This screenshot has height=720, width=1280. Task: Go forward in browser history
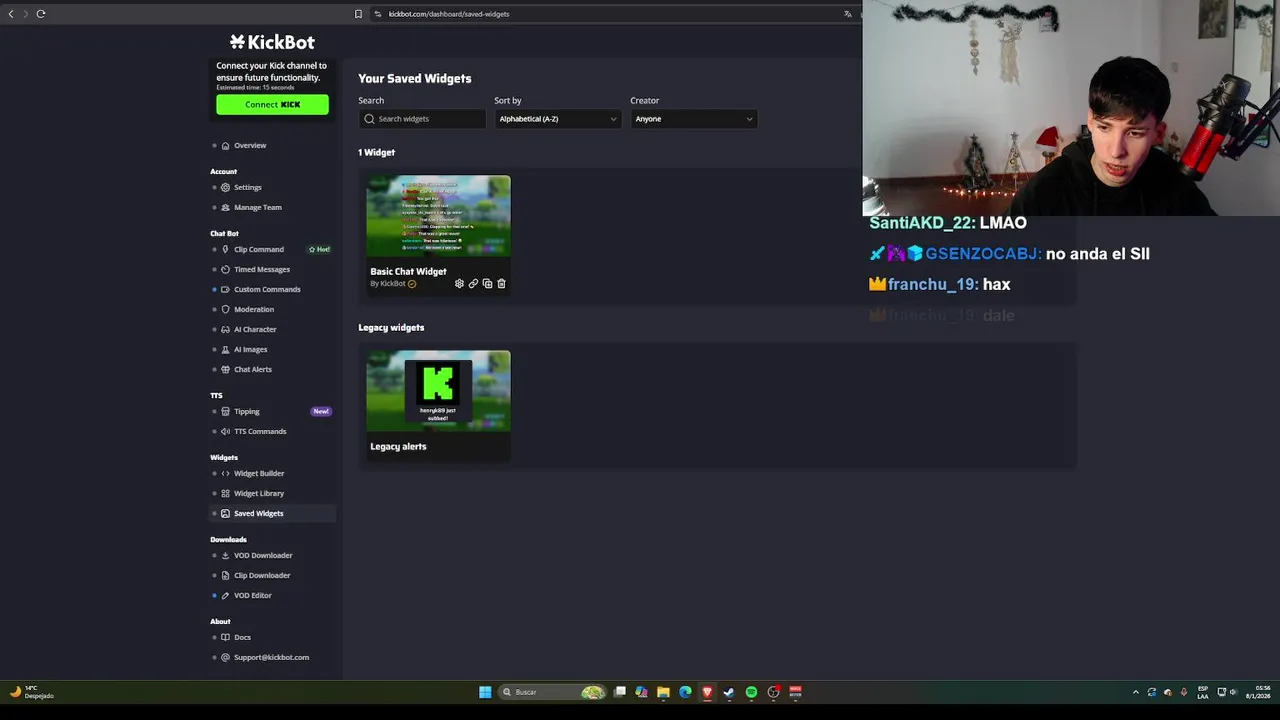coord(25,14)
